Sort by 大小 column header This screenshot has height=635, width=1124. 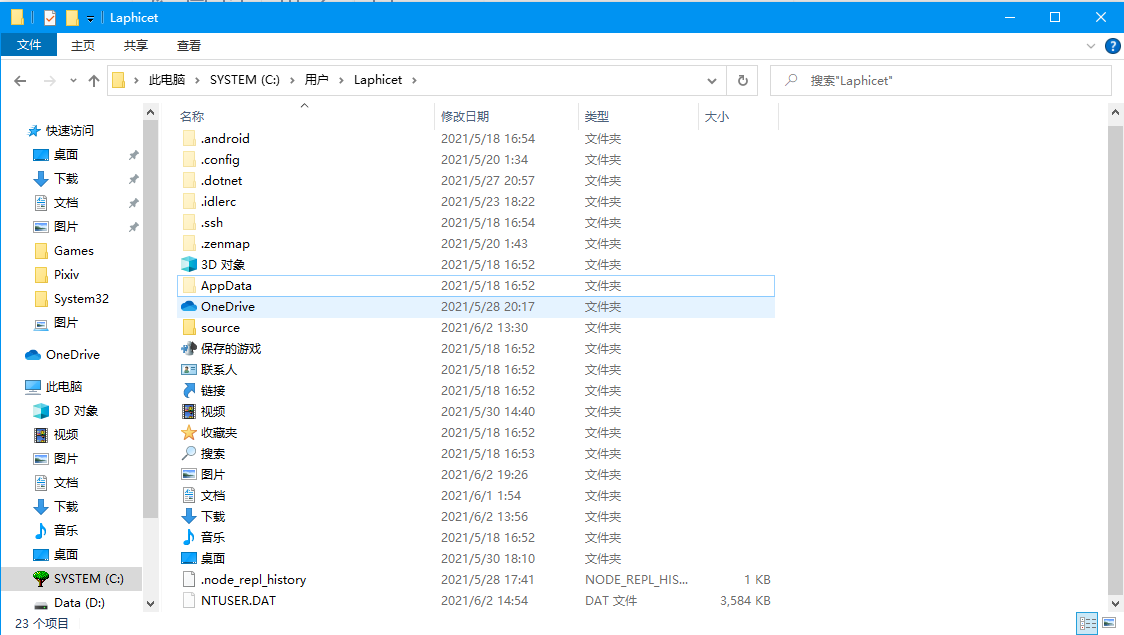coord(716,117)
